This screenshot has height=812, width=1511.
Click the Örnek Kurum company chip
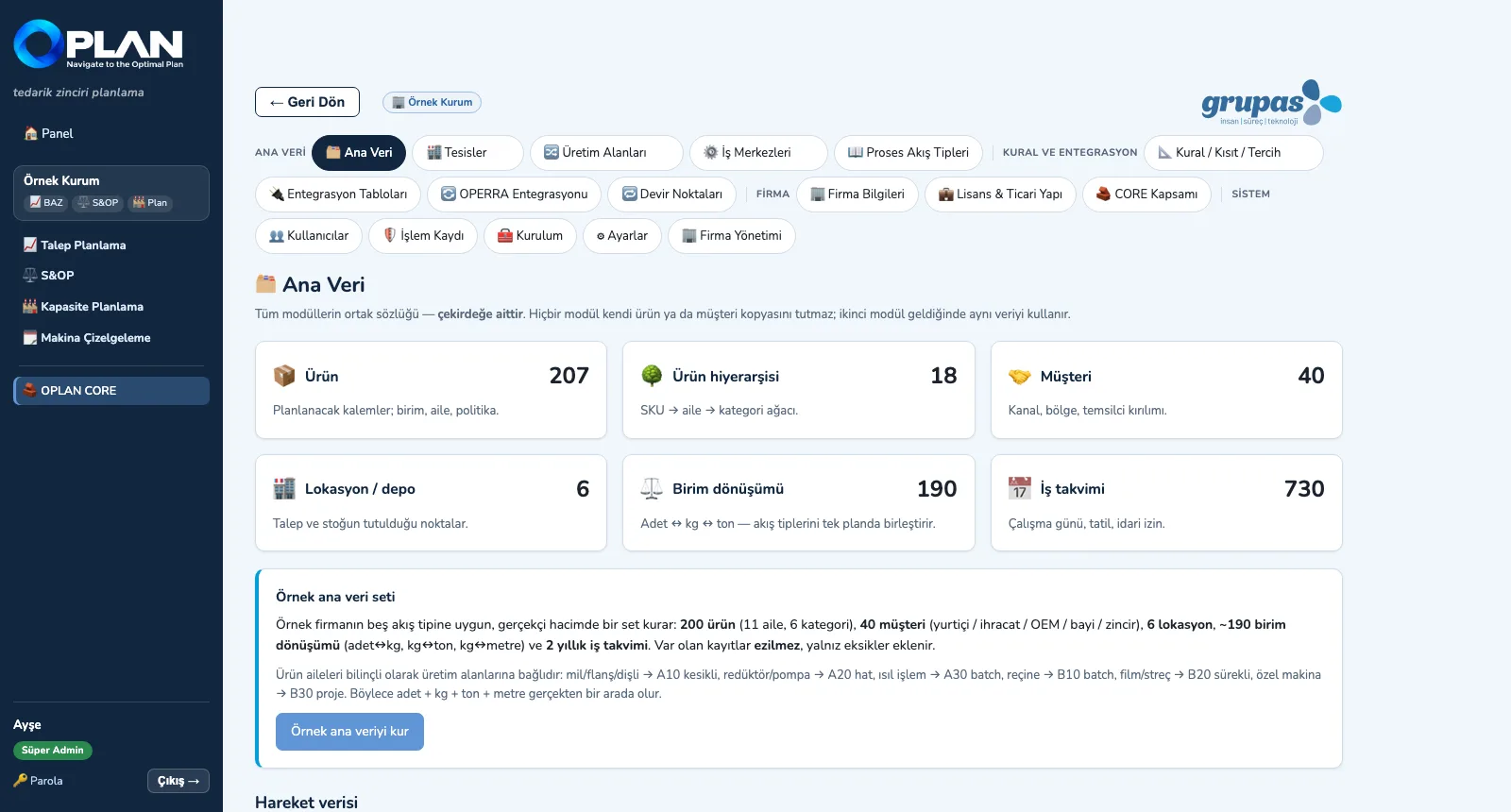pos(432,102)
